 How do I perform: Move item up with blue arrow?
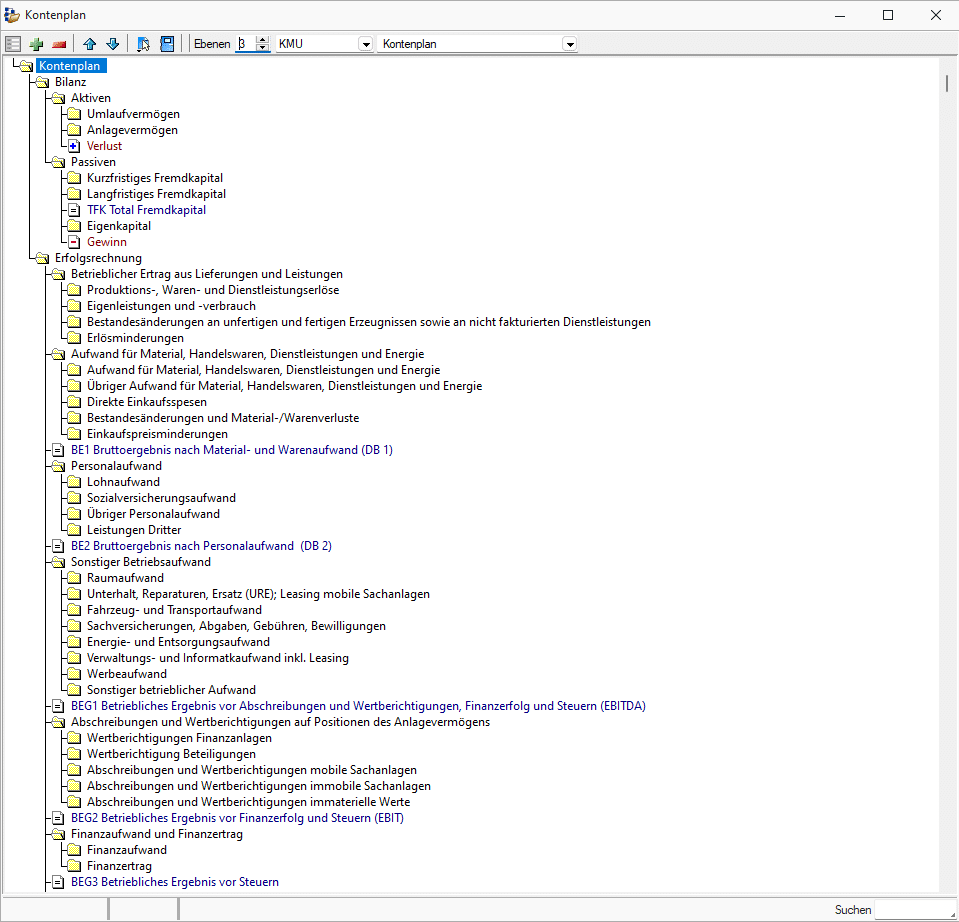point(90,44)
